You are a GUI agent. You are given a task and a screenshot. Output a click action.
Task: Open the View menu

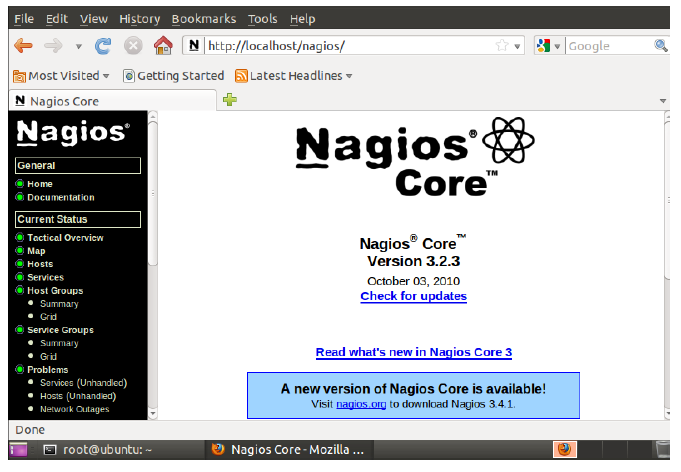click(94, 19)
